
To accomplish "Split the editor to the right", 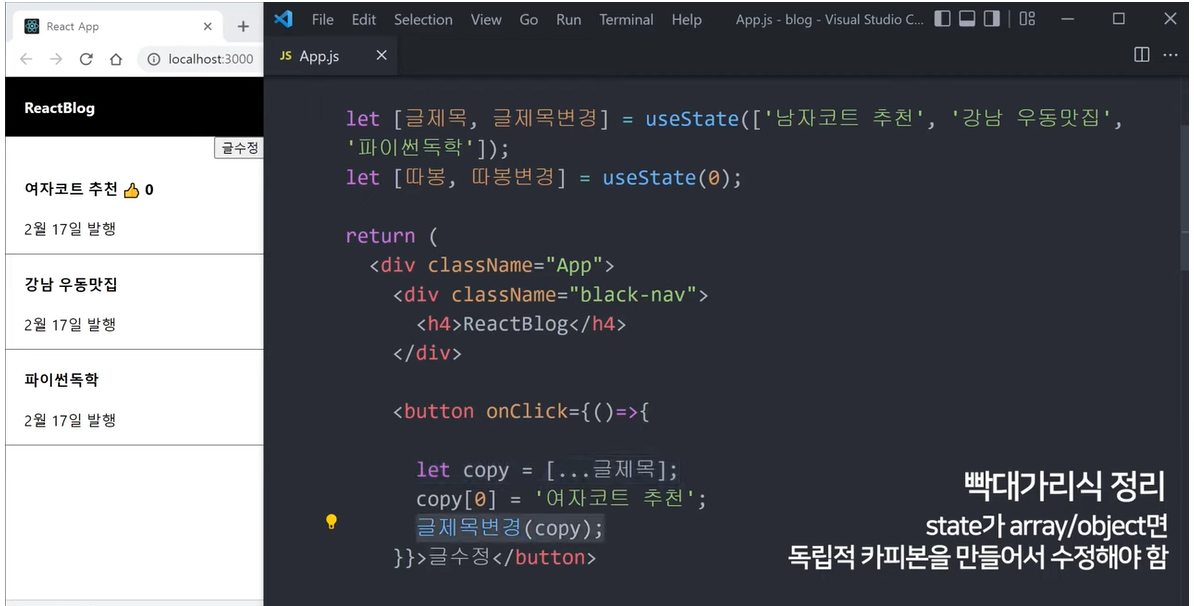I will 1141,55.
